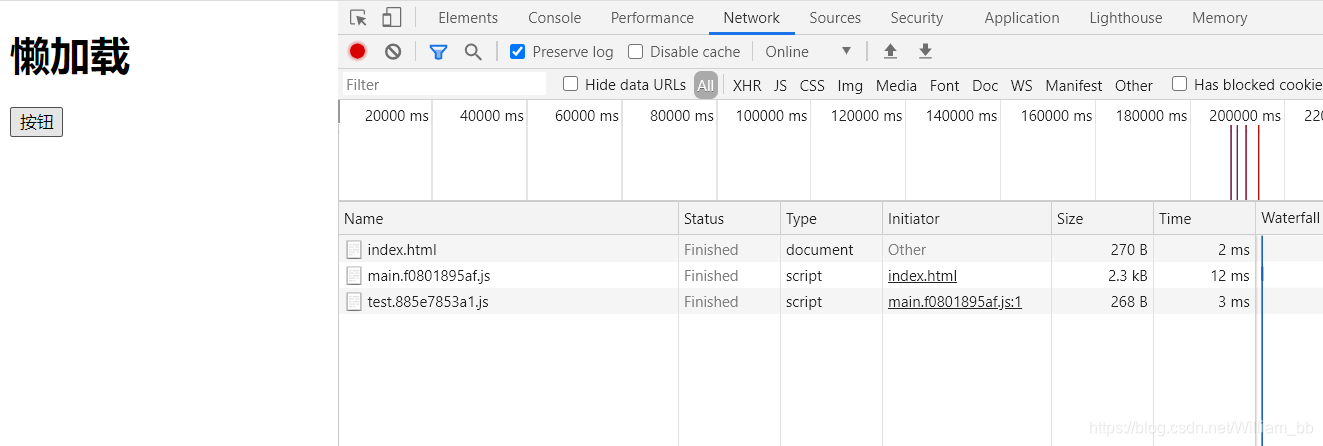Sort requests by the Size column header

(x=1070, y=219)
